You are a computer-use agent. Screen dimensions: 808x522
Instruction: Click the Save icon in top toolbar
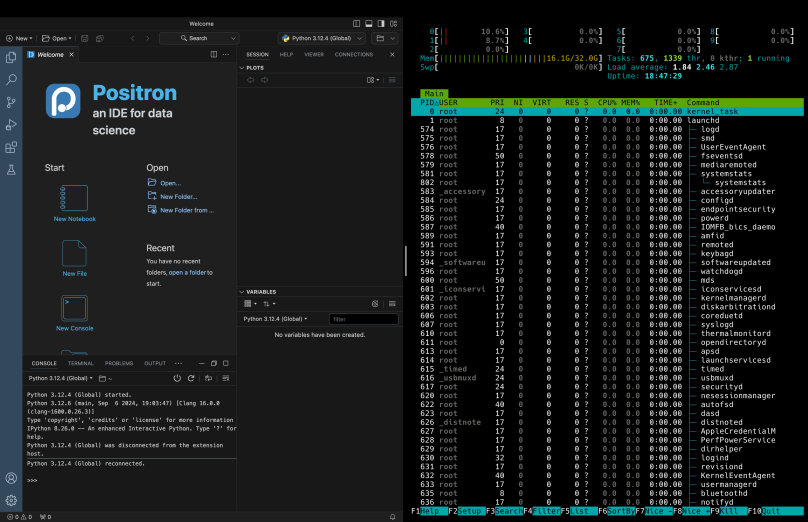coord(85,38)
